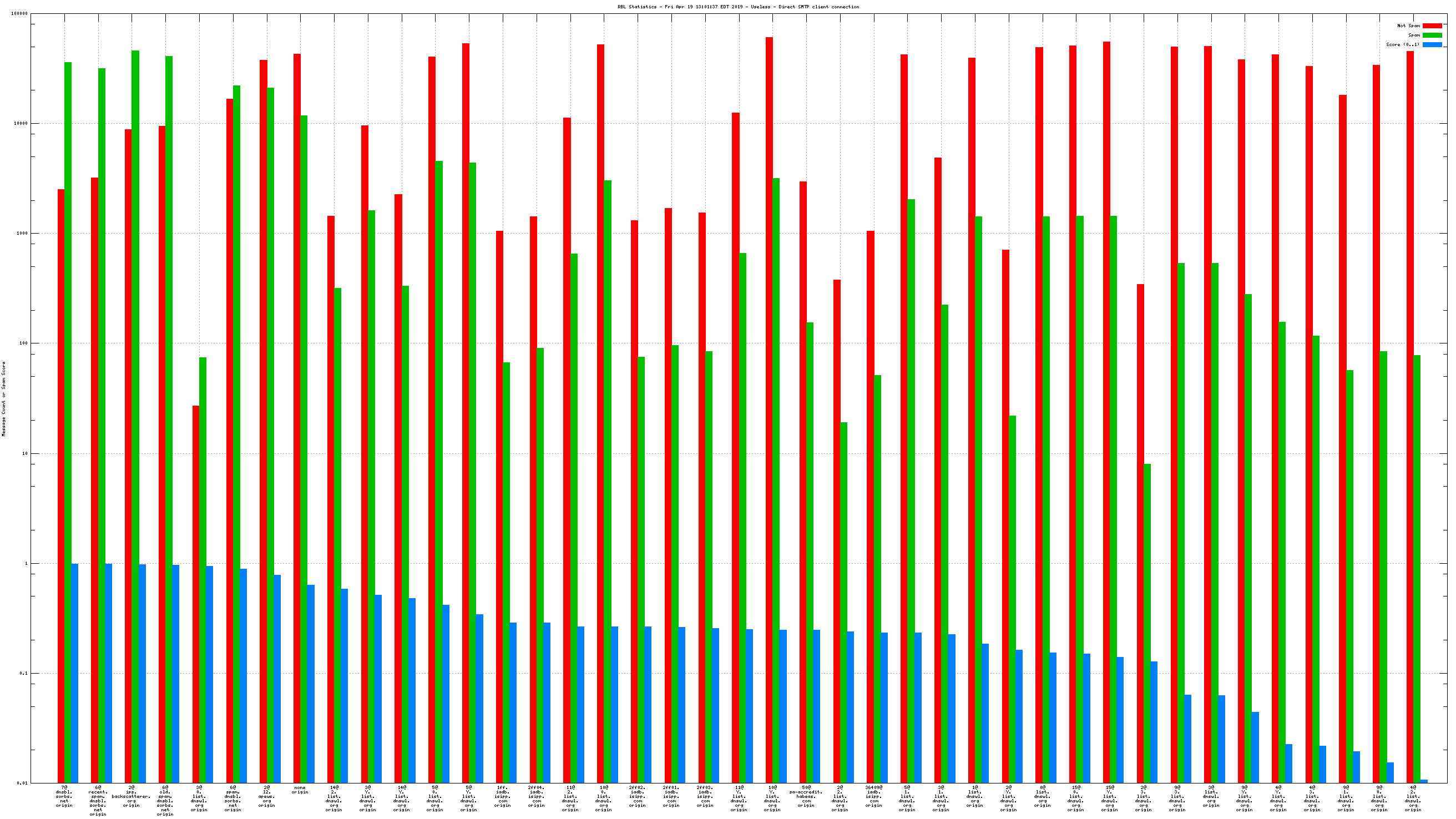Click the RBL Statistics chart title
The height and width of the screenshot is (819, 1456).
(738, 7)
